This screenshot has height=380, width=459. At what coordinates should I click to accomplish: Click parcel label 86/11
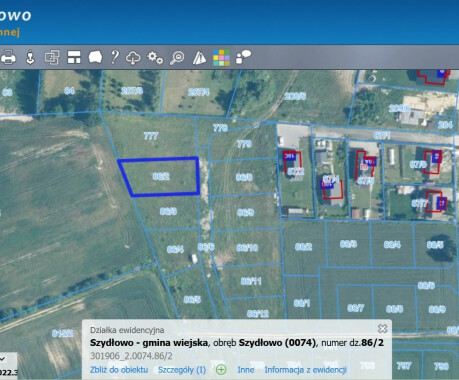click(x=251, y=282)
